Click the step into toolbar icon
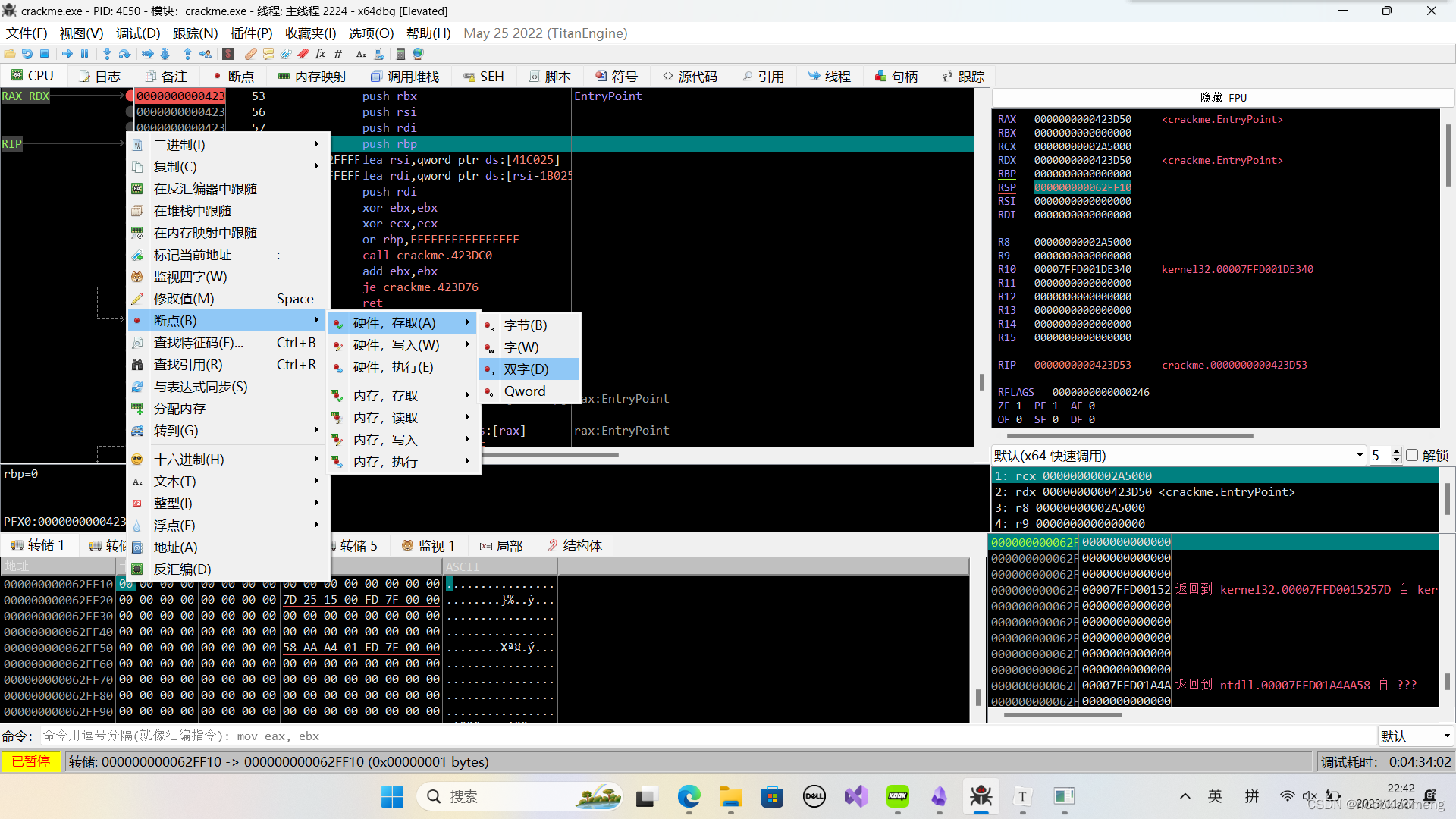The width and height of the screenshot is (1456, 819). [106, 54]
